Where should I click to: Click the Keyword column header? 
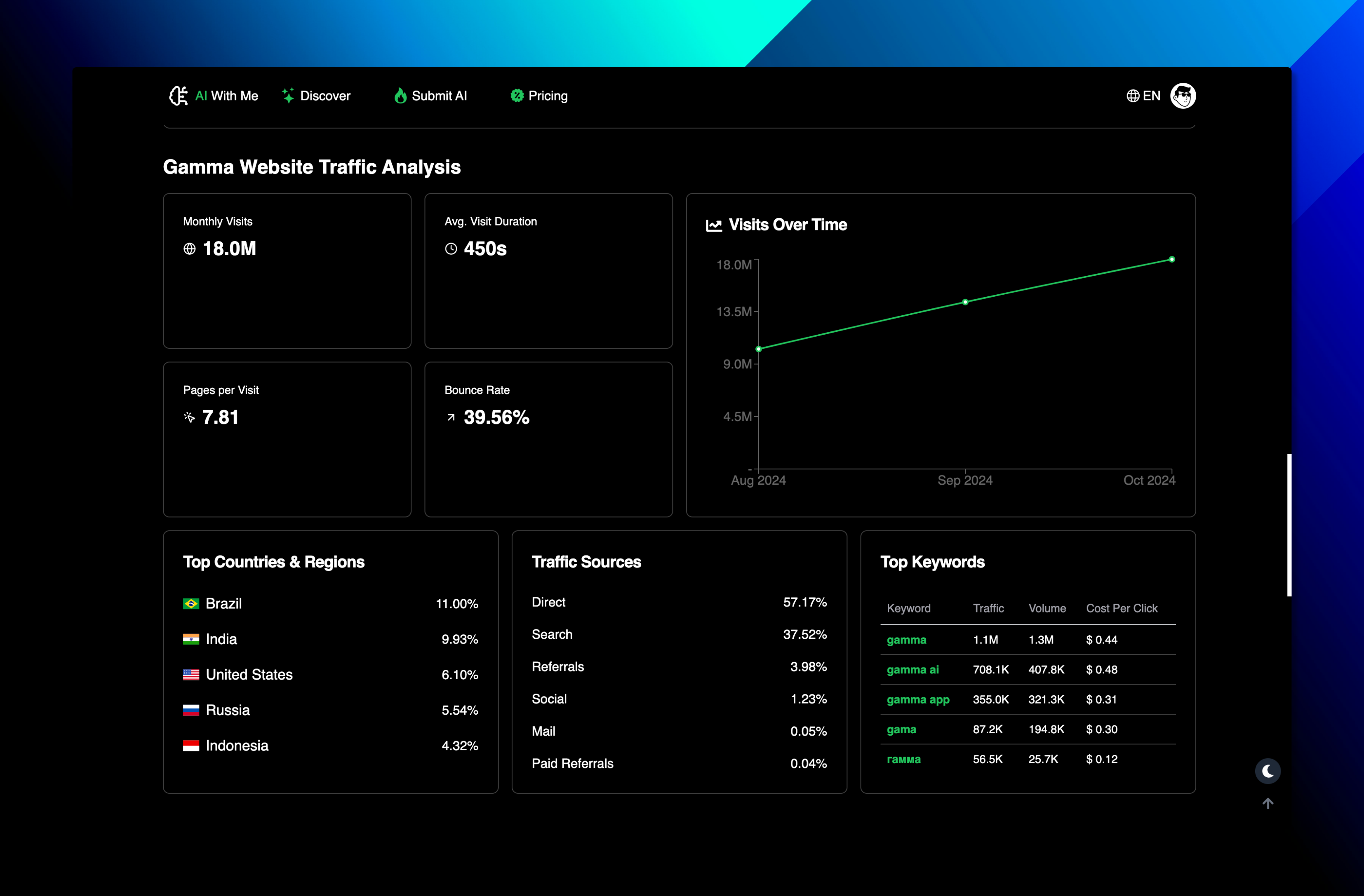coord(908,608)
